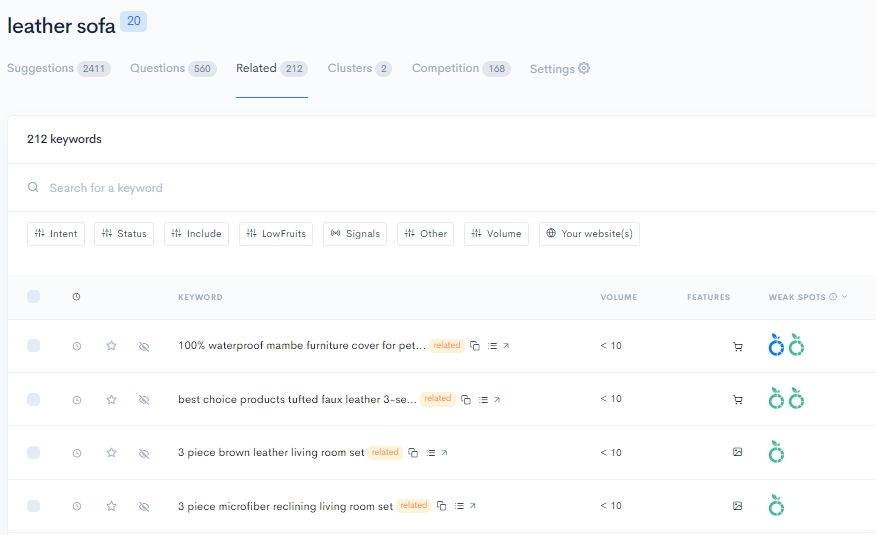Open the Intent filter
This screenshot has height=535, width=876.
(x=56, y=233)
